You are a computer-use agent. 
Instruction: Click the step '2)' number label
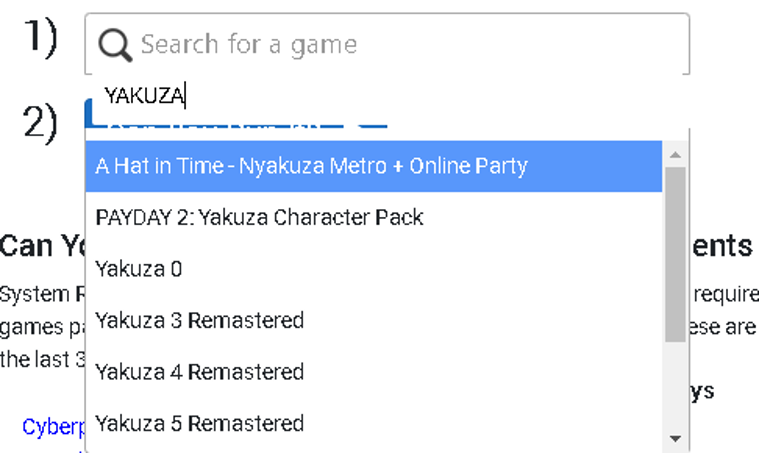pyautogui.click(x=41, y=123)
